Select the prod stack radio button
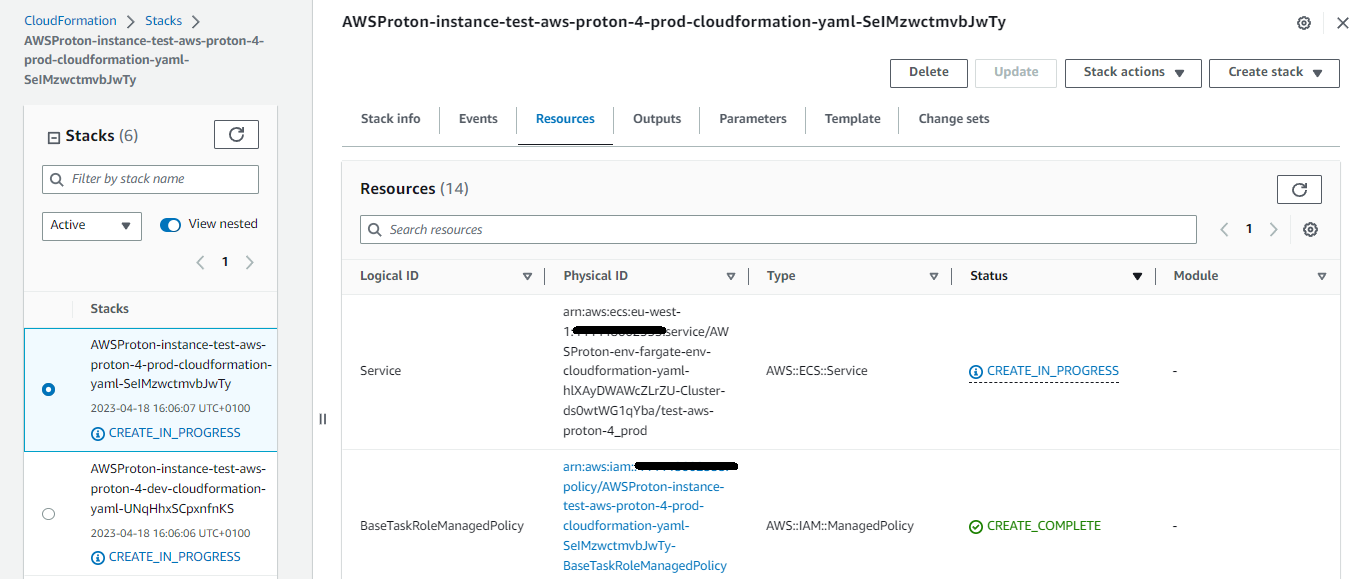1360x579 pixels. (x=48, y=389)
